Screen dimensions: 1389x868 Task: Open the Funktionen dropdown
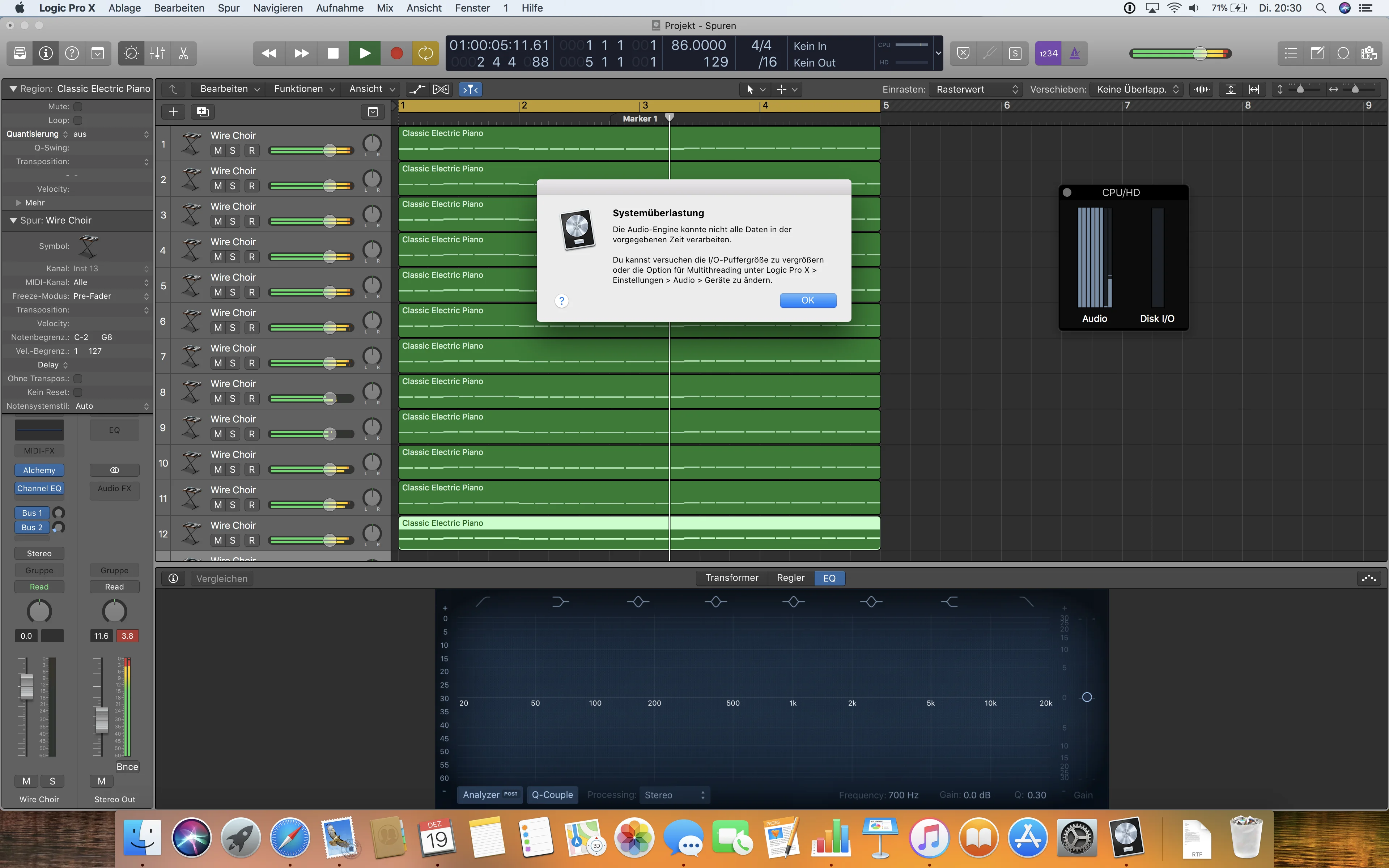[304, 89]
